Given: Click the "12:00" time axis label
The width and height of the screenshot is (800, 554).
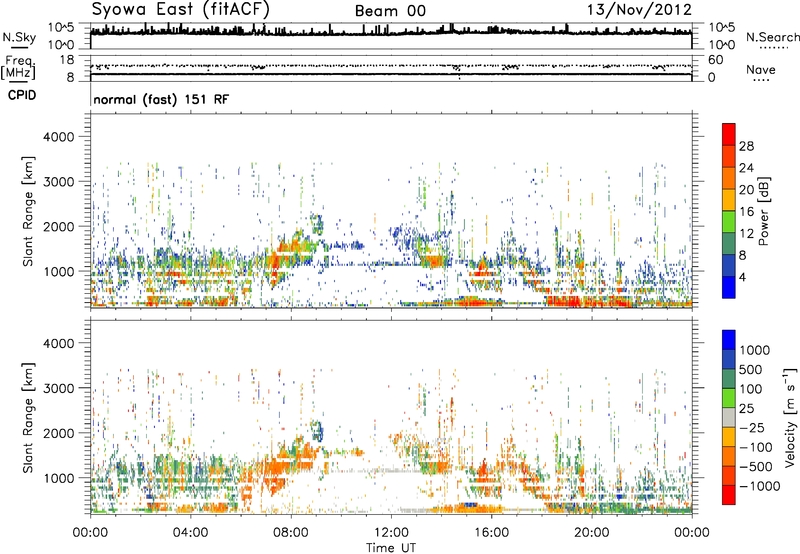Looking at the screenshot, I should point(391,533).
